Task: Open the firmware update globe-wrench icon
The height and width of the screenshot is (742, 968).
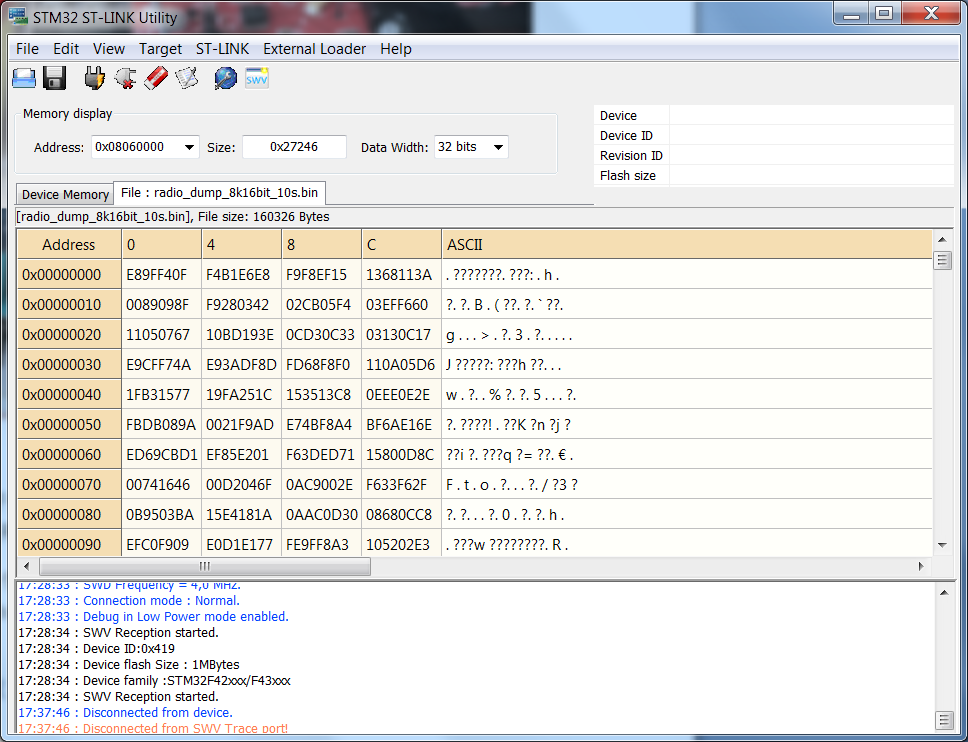Action: [x=226, y=79]
